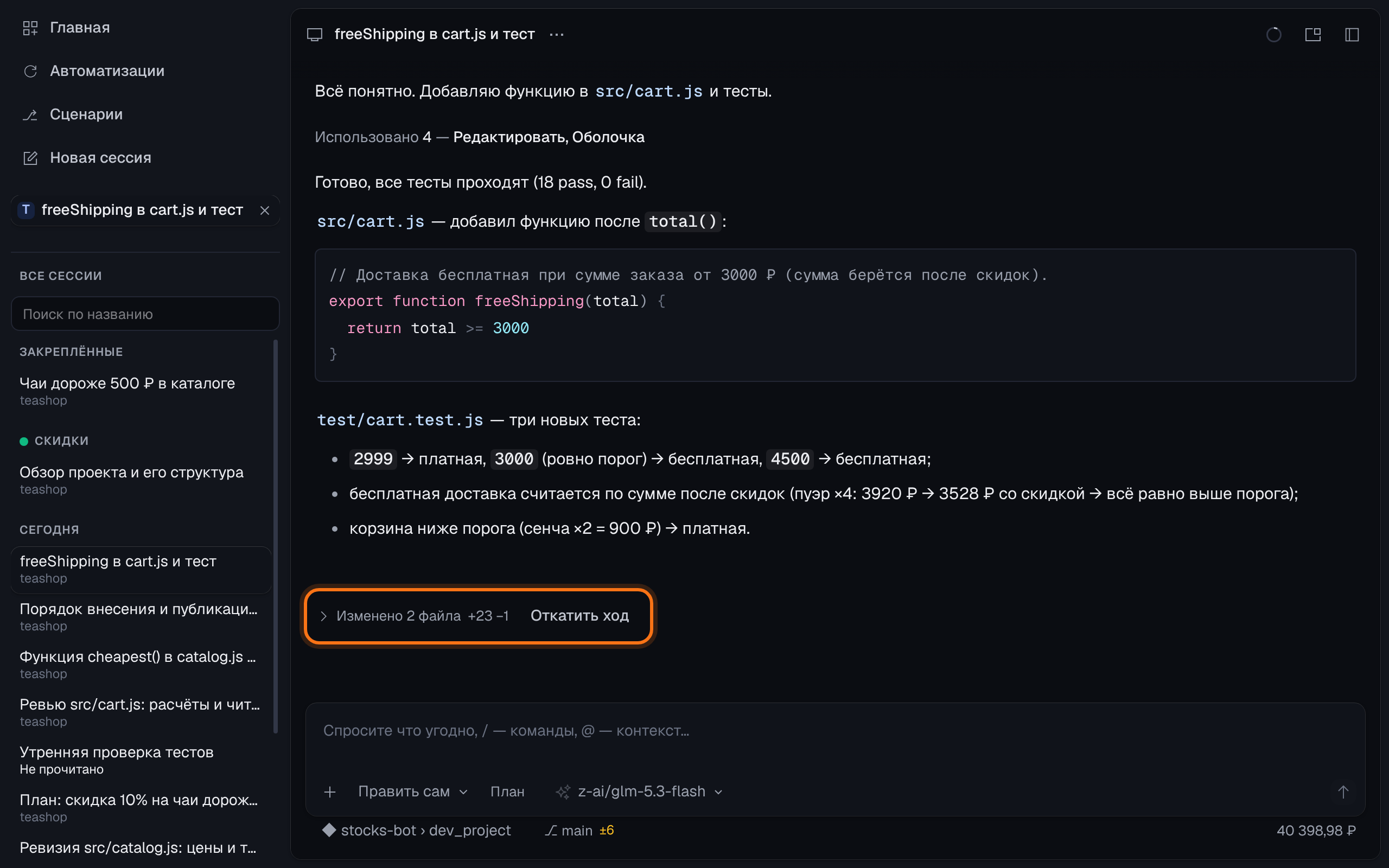Image resolution: width=1389 pixels, height=868 pixels.
Task: Open Ревью src/cart.js session
Action: click(141, 712)
